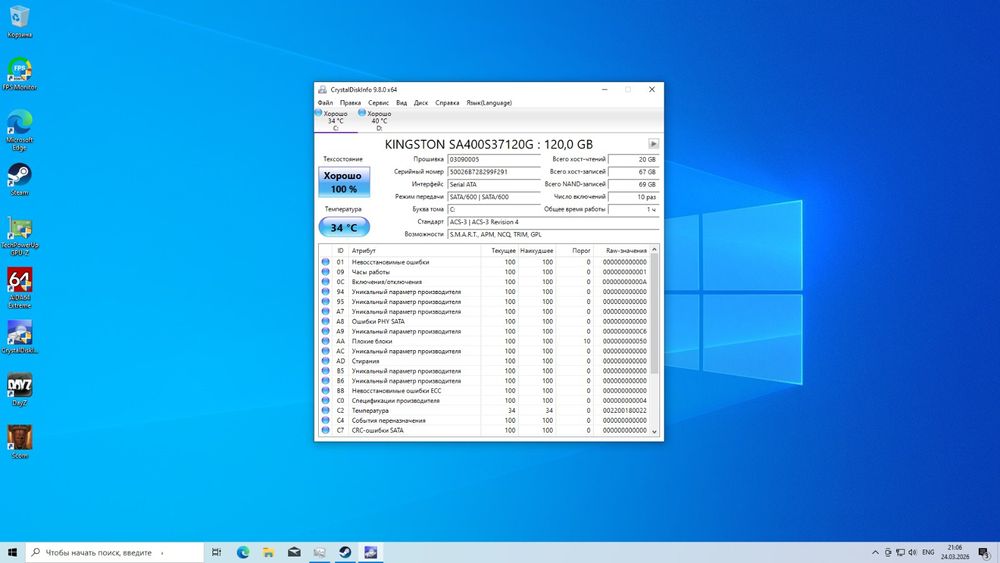Select the Невосстановимые ошибки ECC row
The image size is (1000, 563).
point(484,391)
